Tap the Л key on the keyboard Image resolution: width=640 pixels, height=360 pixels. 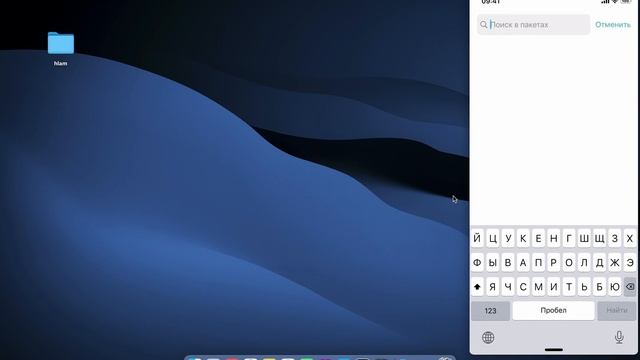[584, 263]
